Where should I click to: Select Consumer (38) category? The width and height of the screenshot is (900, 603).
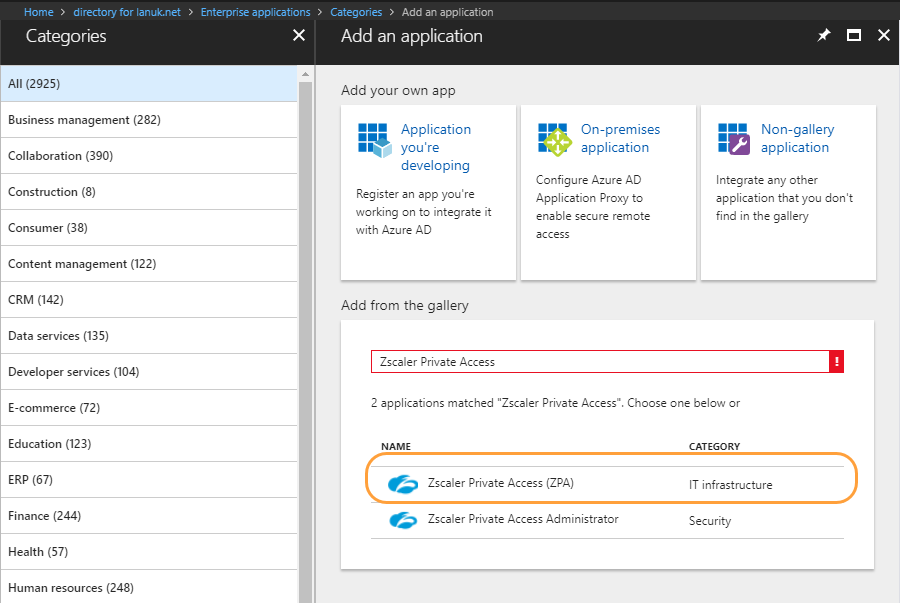pyautogui.click(x=149, y=228)
